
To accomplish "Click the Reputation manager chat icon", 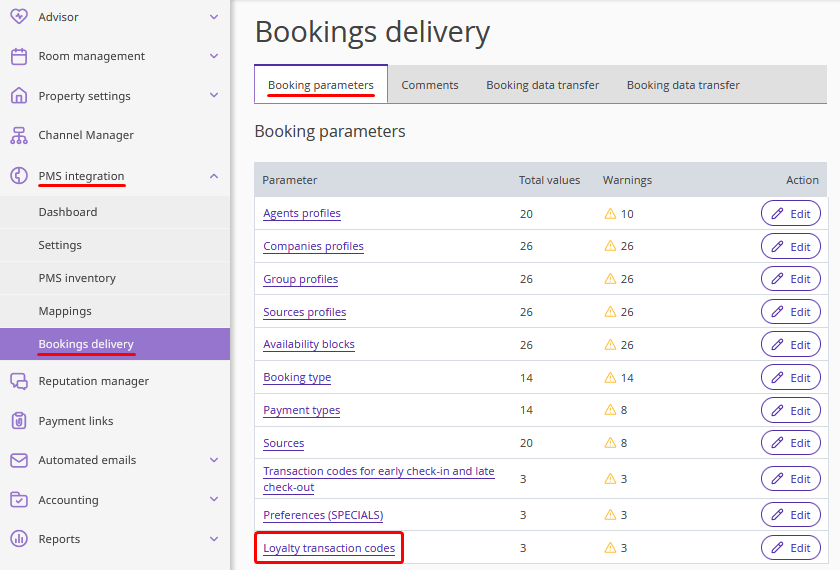I will pyautogui.click(x=19, y=381).
